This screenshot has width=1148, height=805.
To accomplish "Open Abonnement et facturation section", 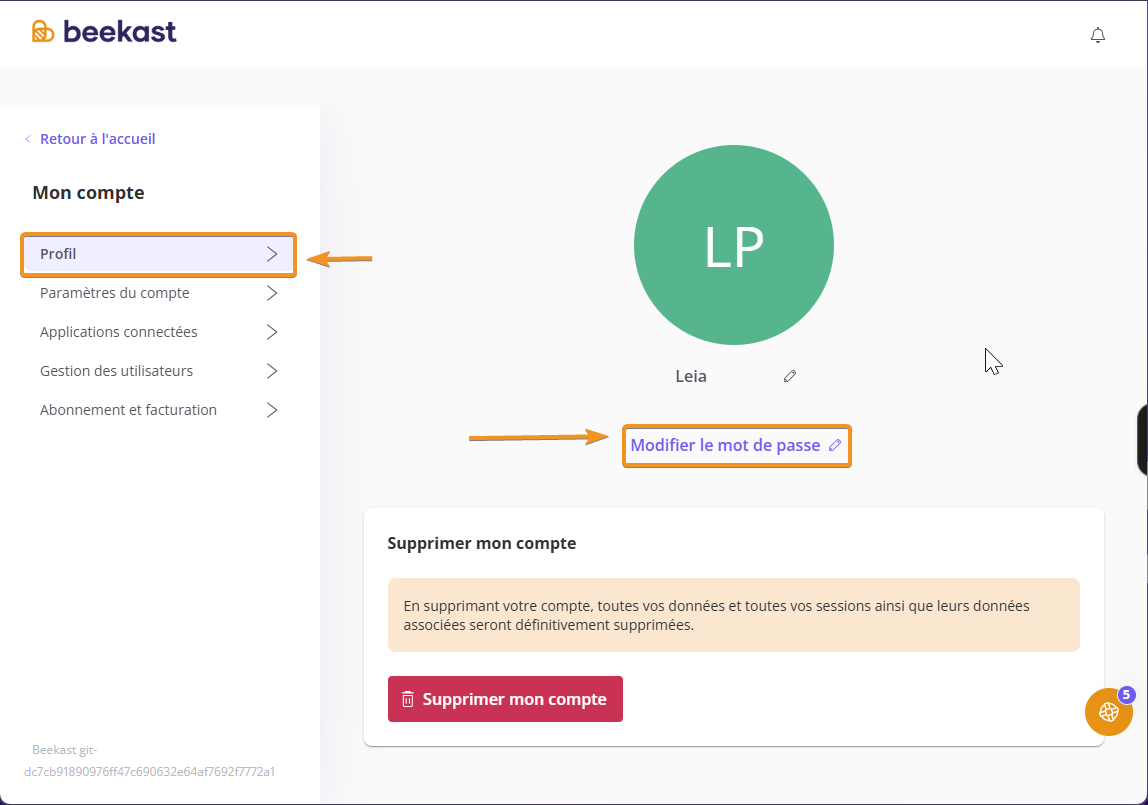I will click(128, 410).
